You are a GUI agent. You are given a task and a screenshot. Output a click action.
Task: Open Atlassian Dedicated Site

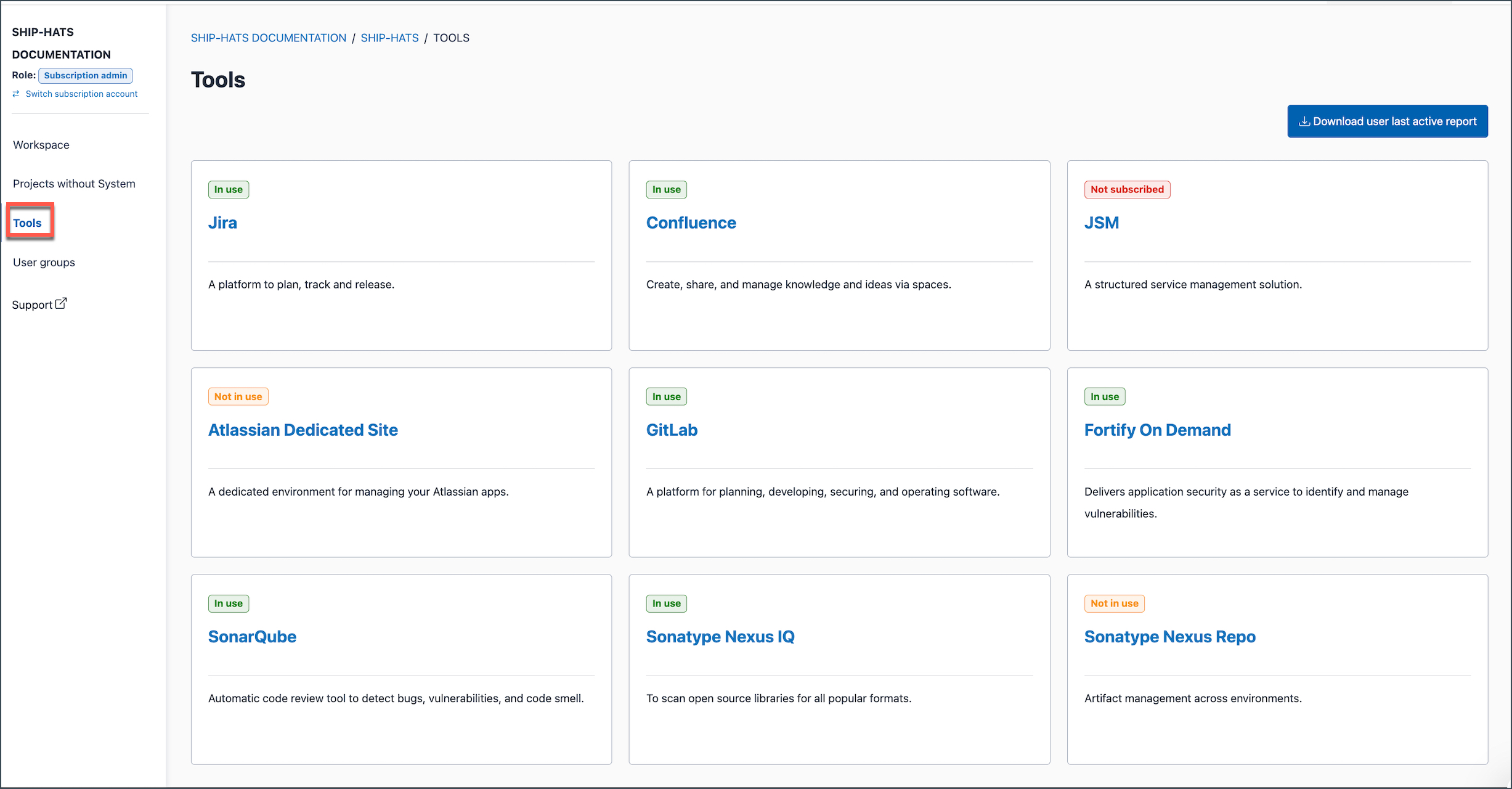tap(303, 430)
